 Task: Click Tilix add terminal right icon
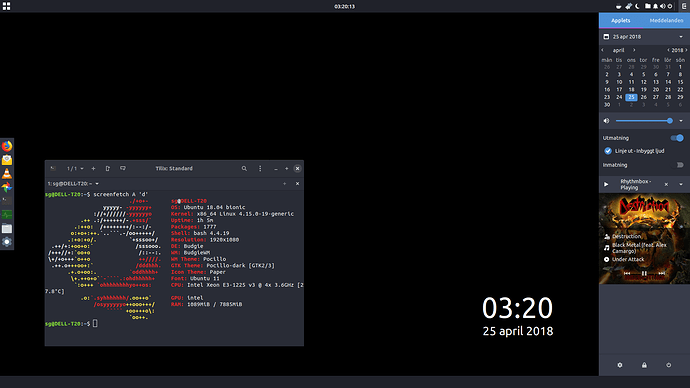108,168
